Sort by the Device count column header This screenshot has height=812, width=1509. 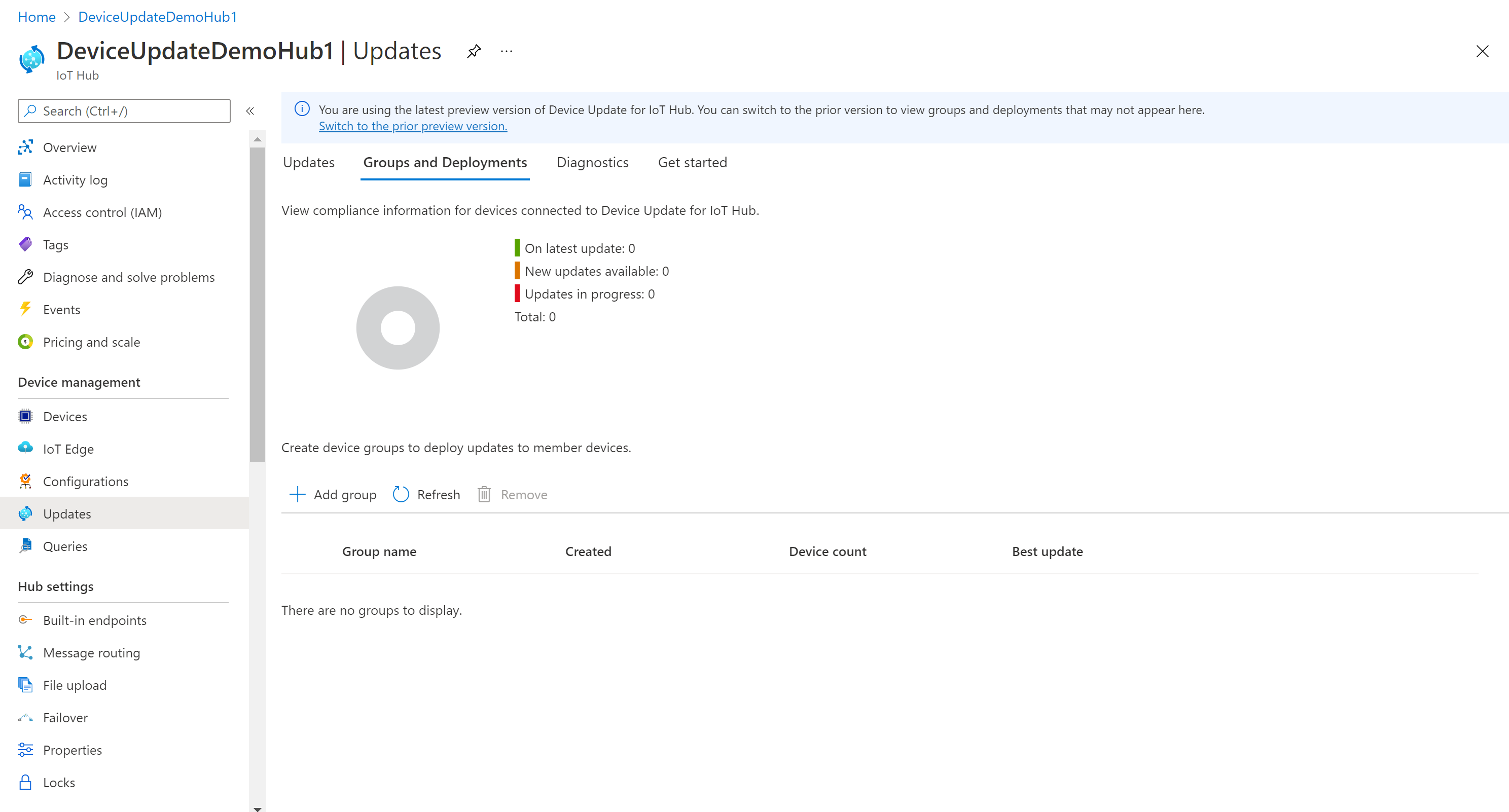tap(827, 551)
